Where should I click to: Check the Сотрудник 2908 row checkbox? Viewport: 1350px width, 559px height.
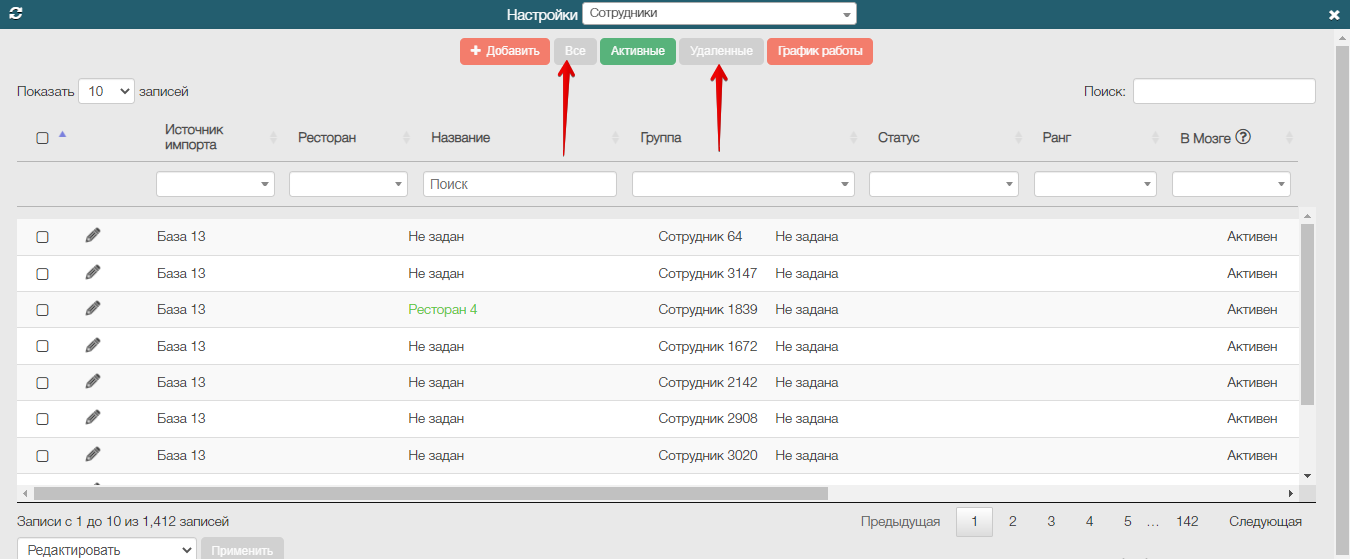pos(42,419)
